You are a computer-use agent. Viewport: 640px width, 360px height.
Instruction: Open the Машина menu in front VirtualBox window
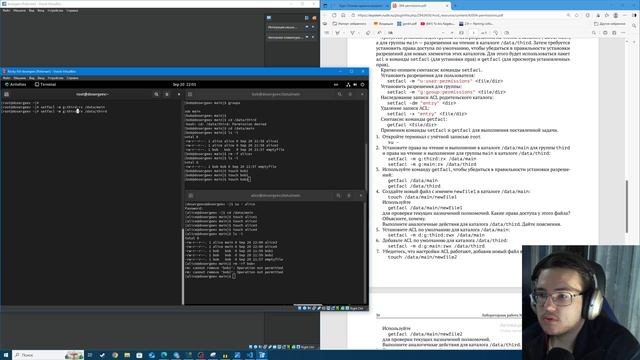click(x=19, y=78)
